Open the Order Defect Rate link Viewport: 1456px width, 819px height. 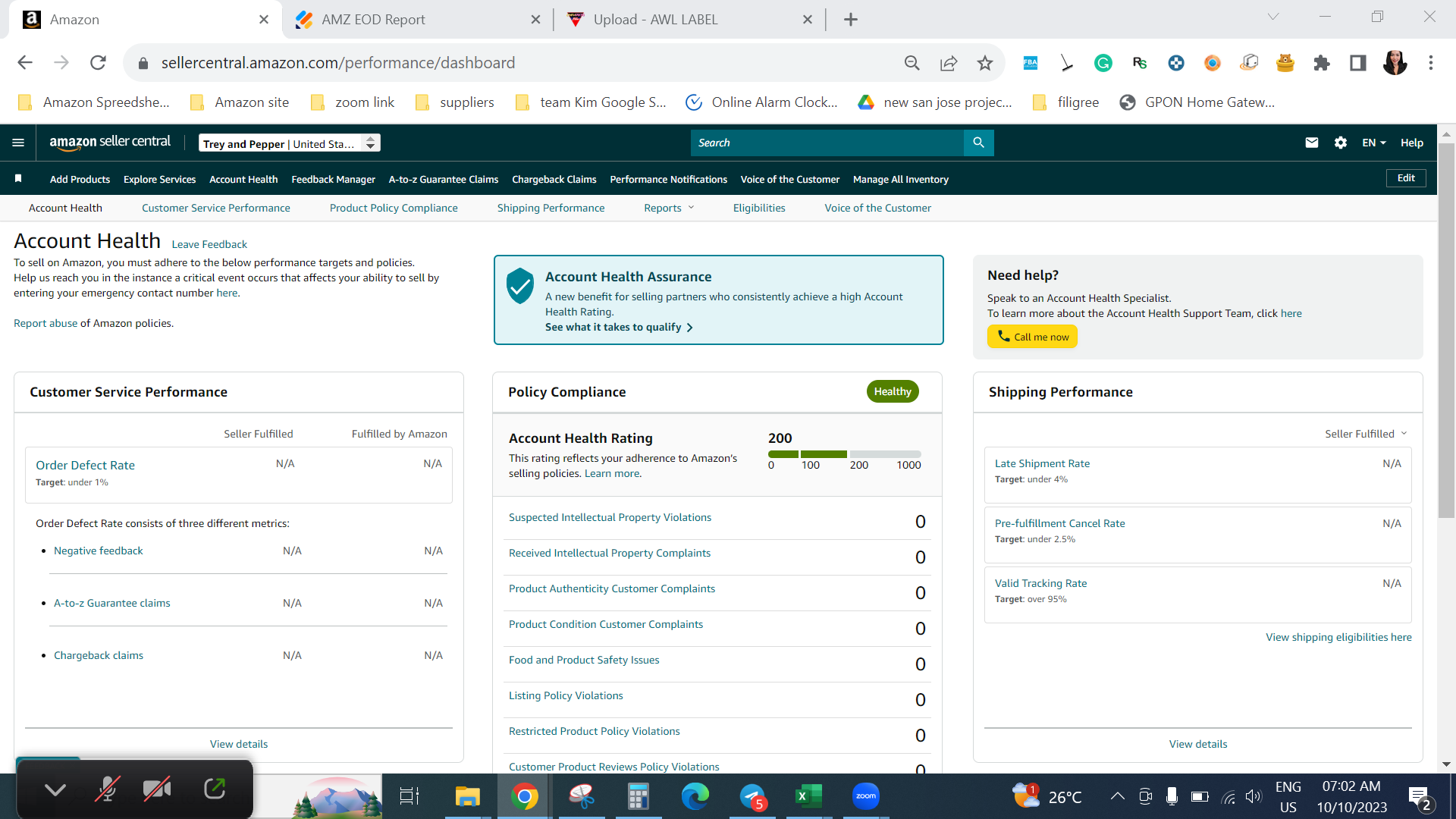[x=85, y=465]
